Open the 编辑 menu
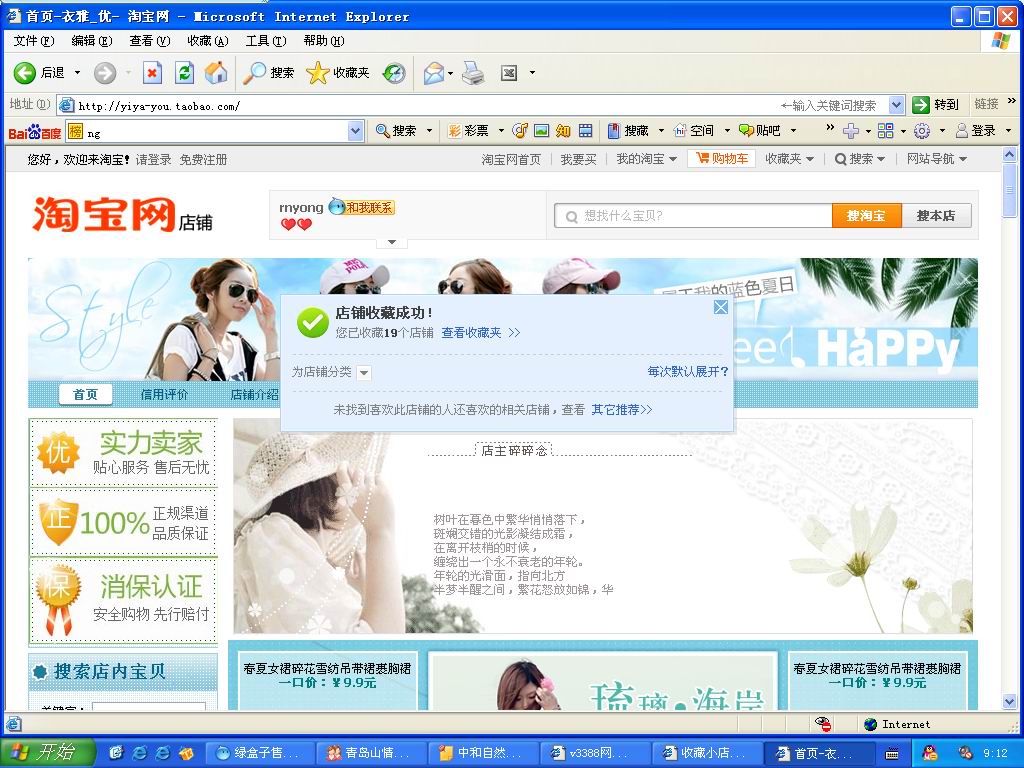The image size is (1024, 768). (x=91, y=40)
